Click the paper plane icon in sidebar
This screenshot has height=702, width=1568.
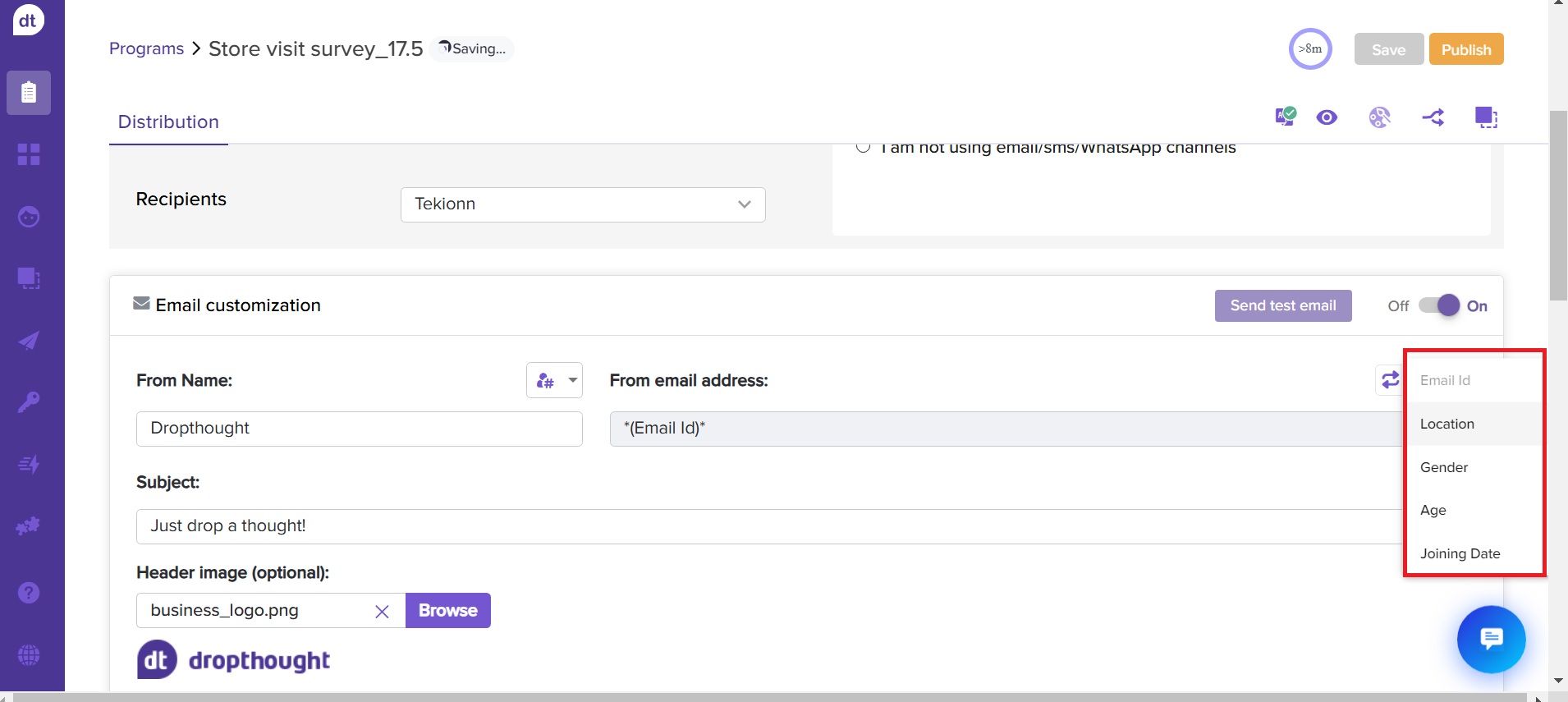coord(29,341)
